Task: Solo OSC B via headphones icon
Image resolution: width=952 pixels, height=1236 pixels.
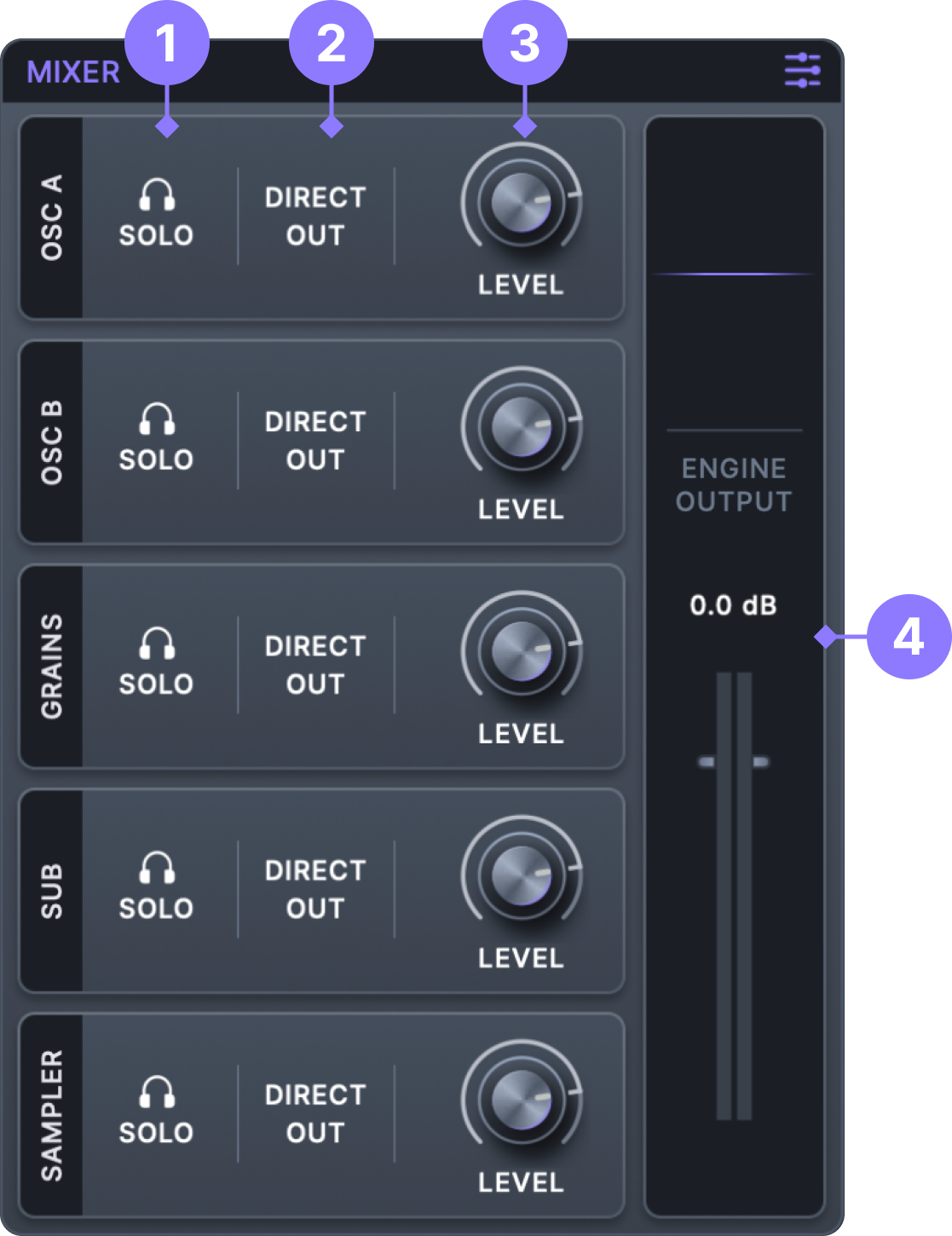Action: (x=157, y=420)
